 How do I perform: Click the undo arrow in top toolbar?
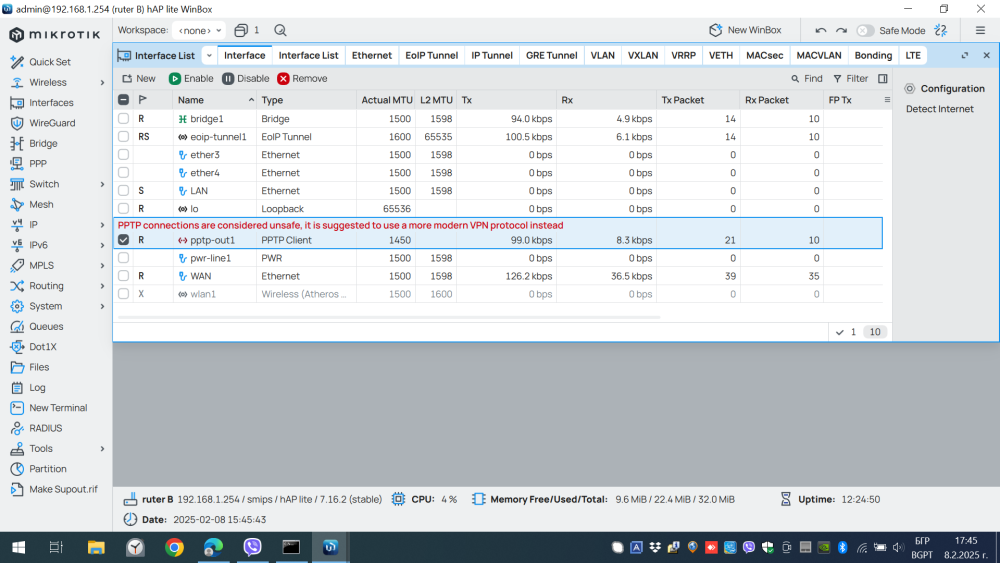click(820, 31)
